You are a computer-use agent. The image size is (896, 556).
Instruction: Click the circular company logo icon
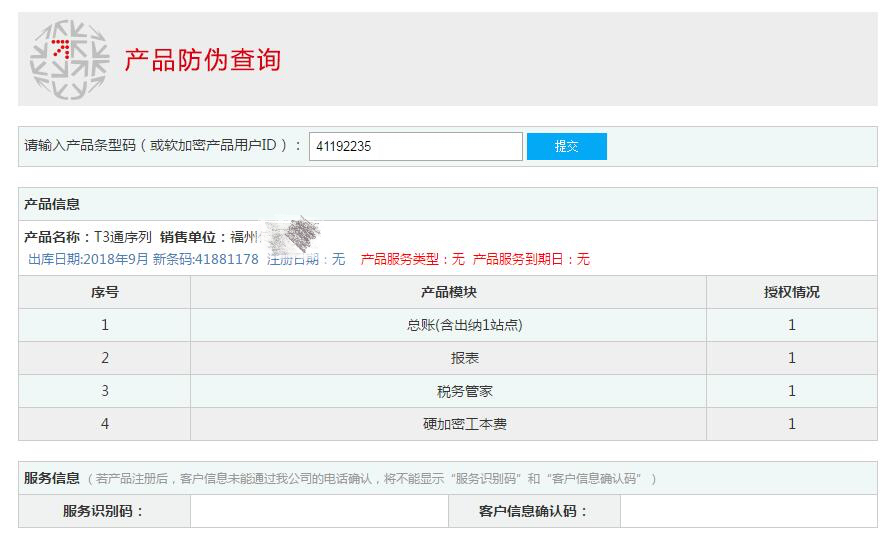click(x=69, y=59)
